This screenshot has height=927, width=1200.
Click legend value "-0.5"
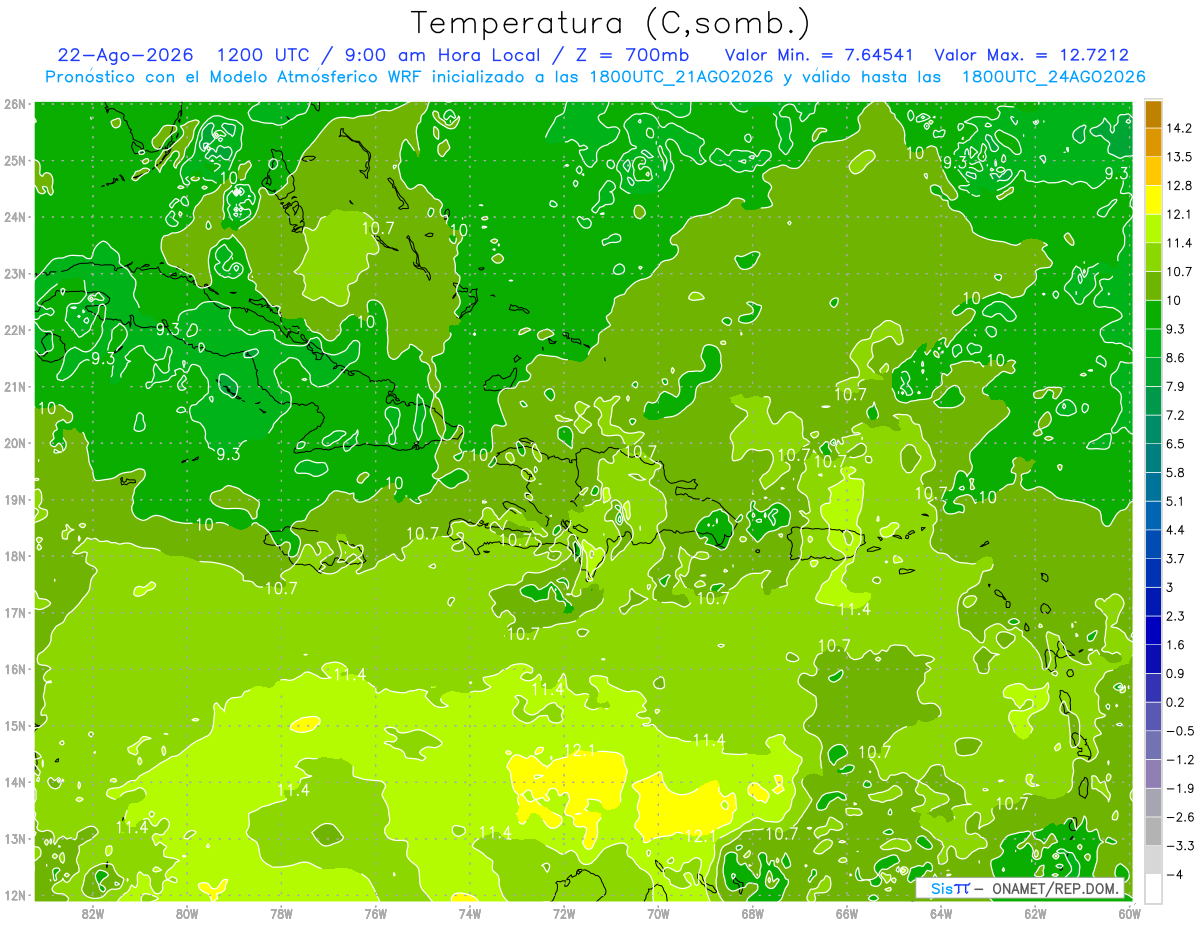[1180, 731]
